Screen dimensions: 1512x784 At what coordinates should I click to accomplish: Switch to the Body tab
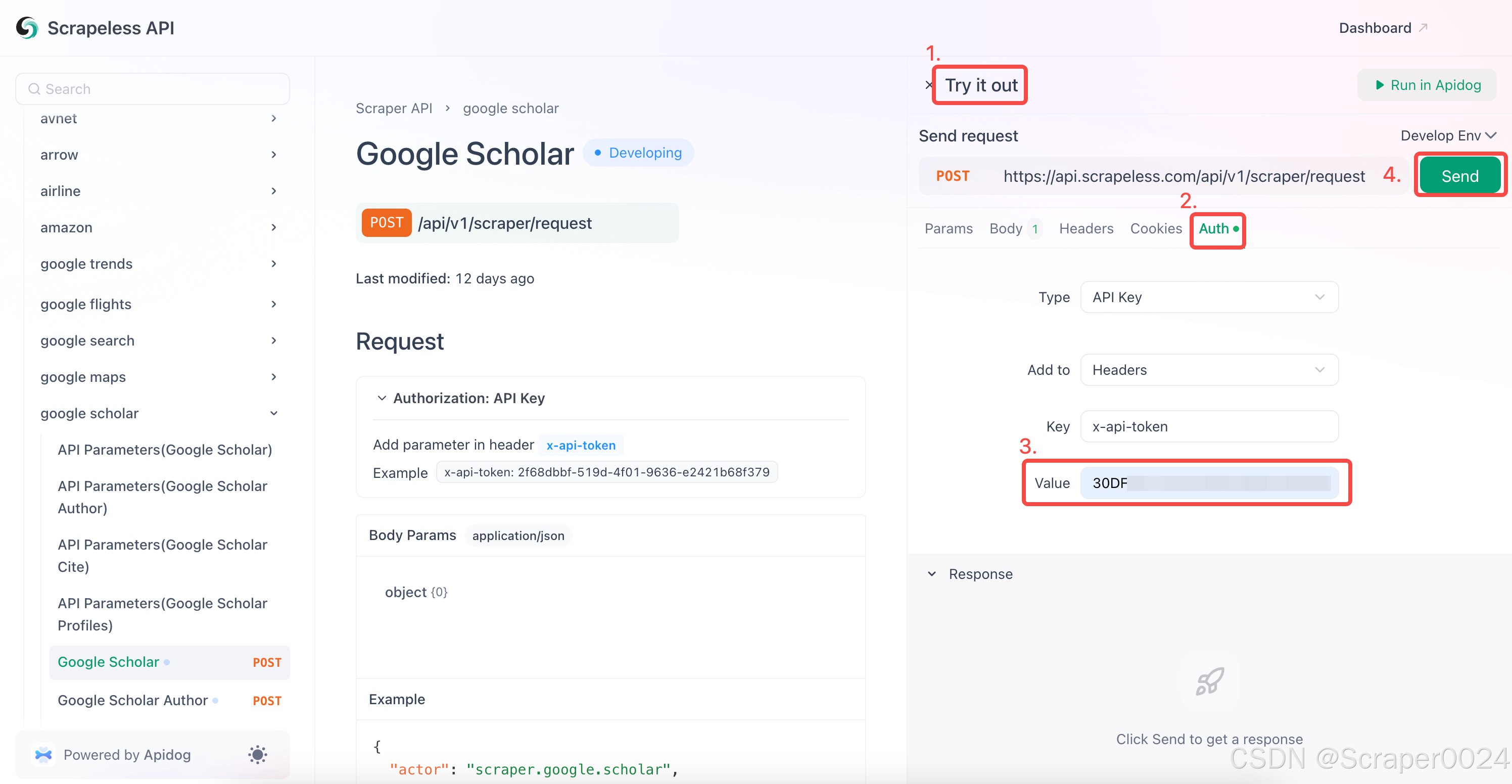(x=1006, y=229)
